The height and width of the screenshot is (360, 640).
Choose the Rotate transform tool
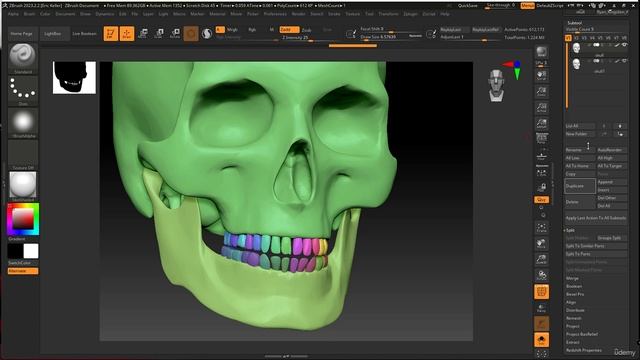[x=175, y=33]
